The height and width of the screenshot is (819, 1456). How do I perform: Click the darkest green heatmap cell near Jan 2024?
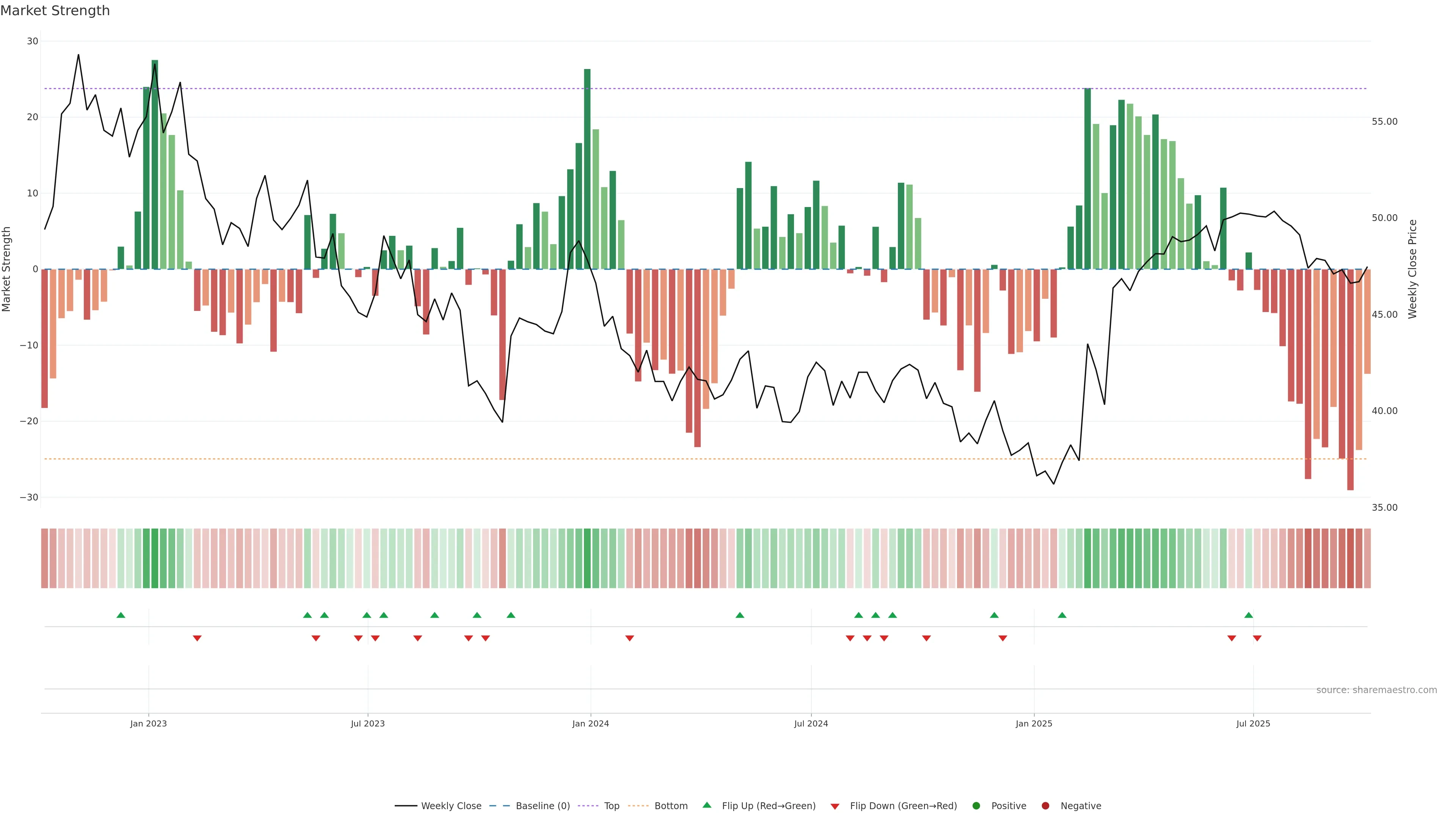click(587, 559)
